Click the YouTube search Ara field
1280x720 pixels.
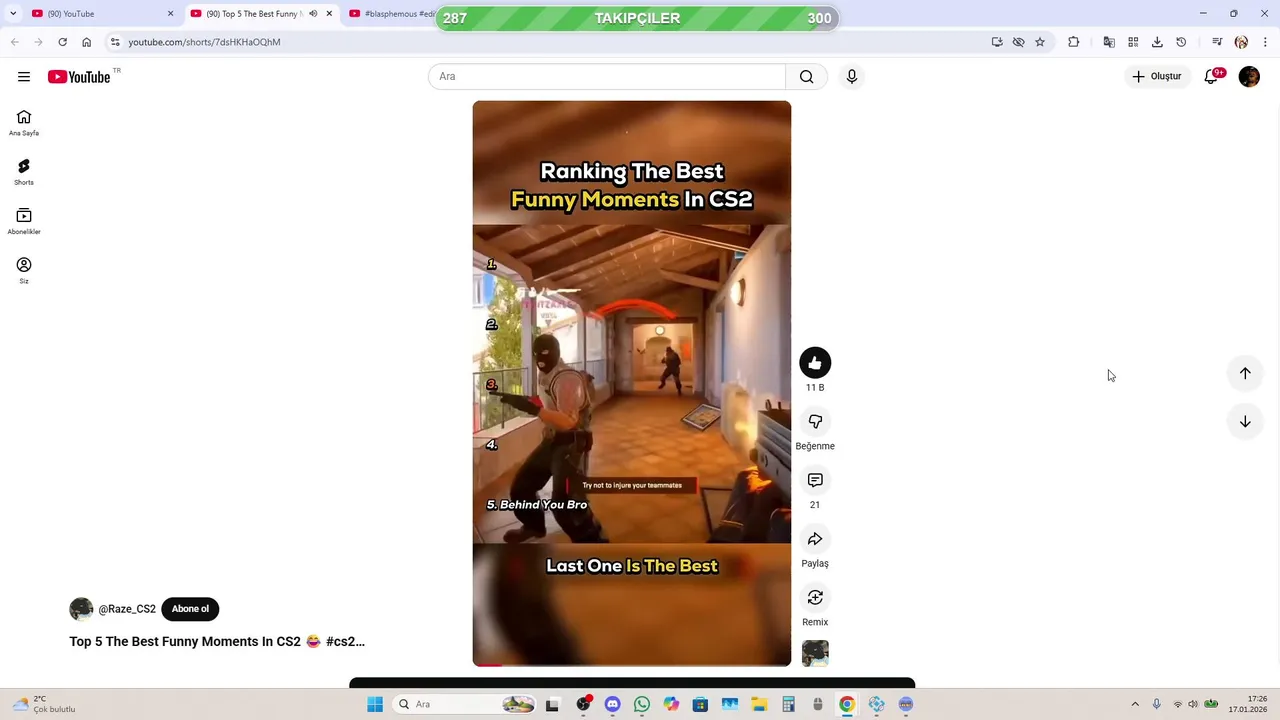pos(607,77)
